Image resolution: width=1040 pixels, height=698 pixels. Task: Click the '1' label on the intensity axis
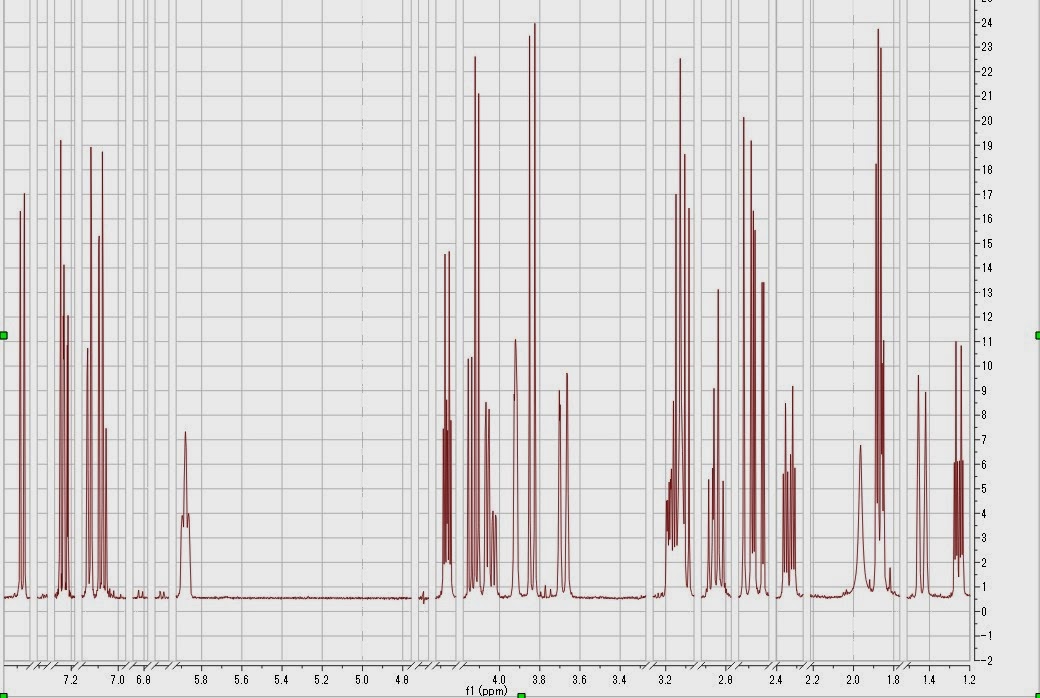point(984,587)
